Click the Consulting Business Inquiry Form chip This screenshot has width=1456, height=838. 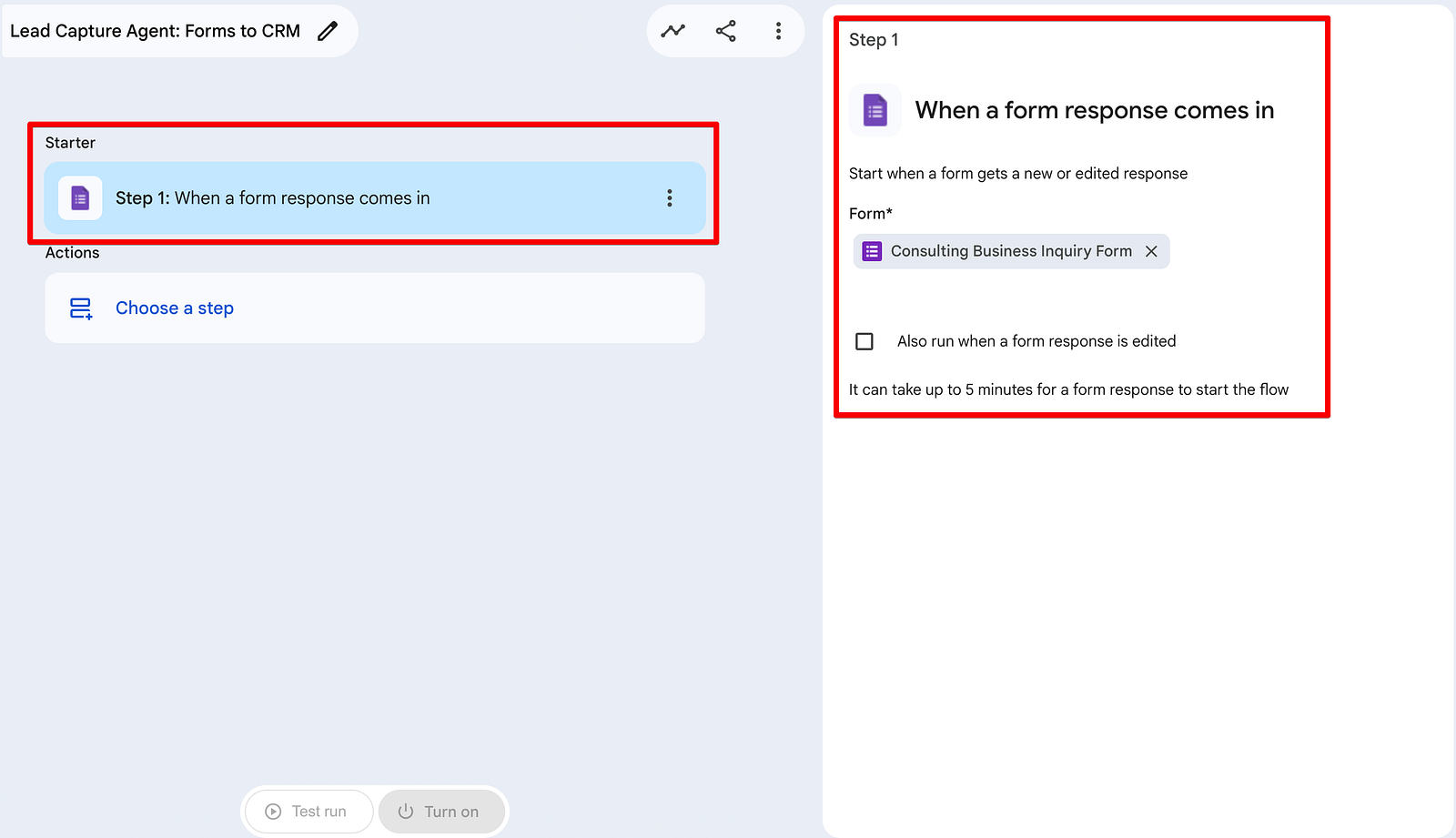pos(1011,251)
